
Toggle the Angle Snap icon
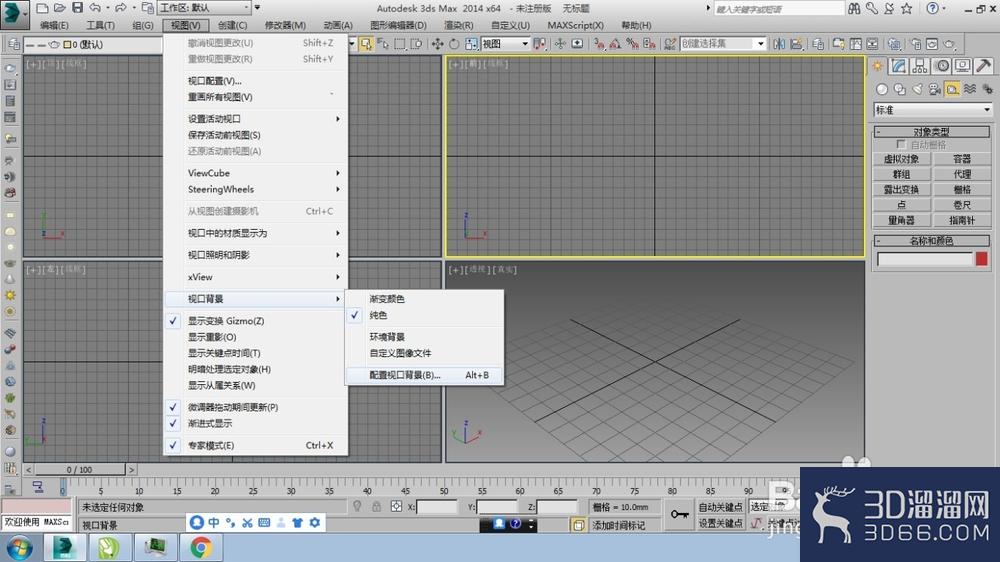click(x=615, y=44)
